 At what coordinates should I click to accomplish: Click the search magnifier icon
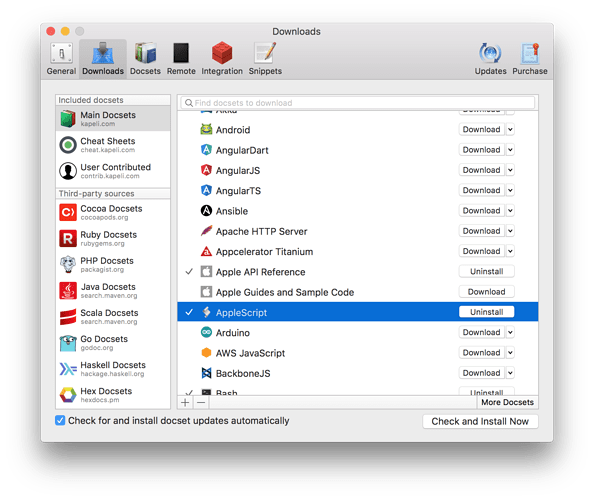pos(189,103)
